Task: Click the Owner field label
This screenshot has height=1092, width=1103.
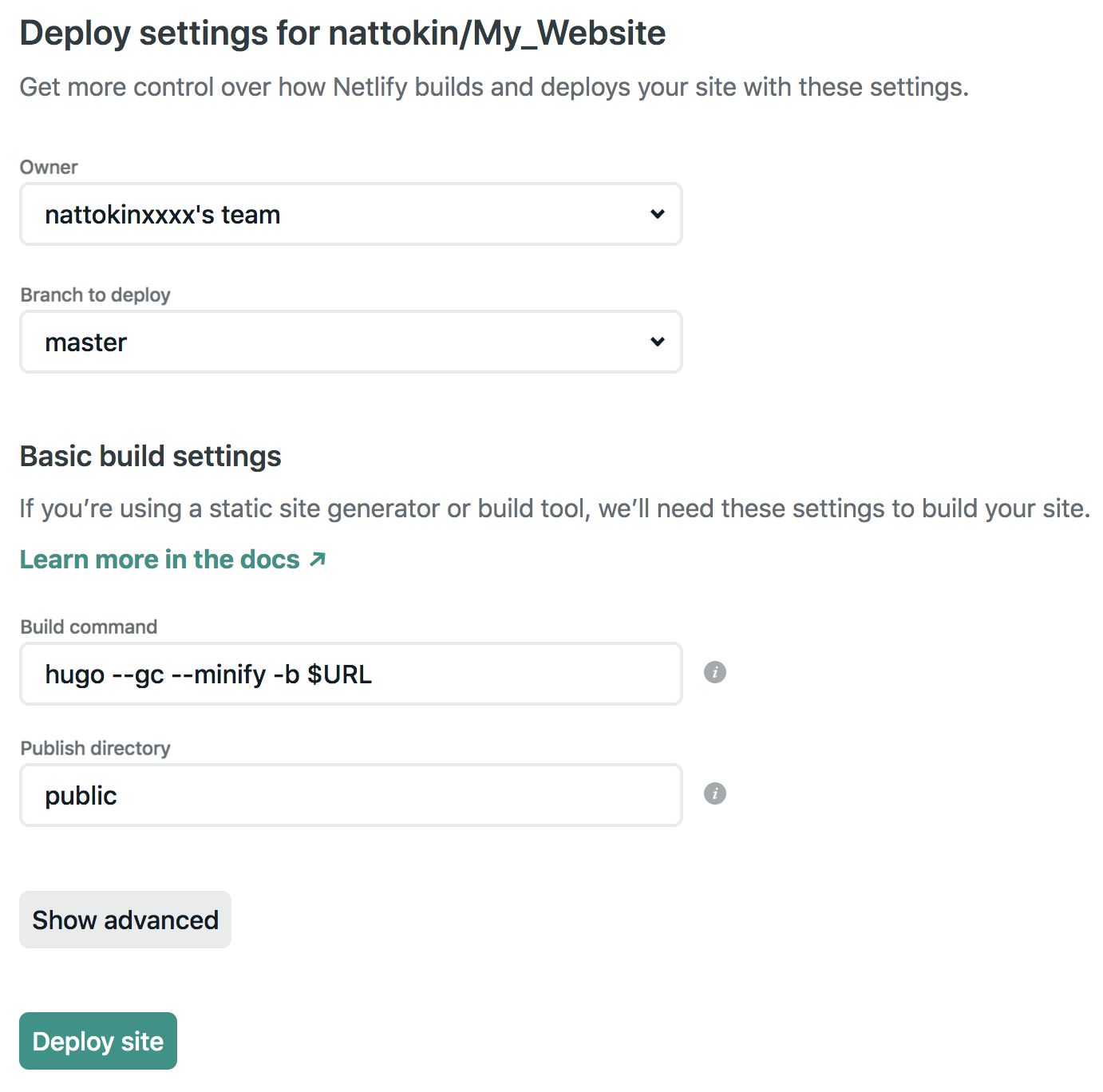Action: (49, 168)
